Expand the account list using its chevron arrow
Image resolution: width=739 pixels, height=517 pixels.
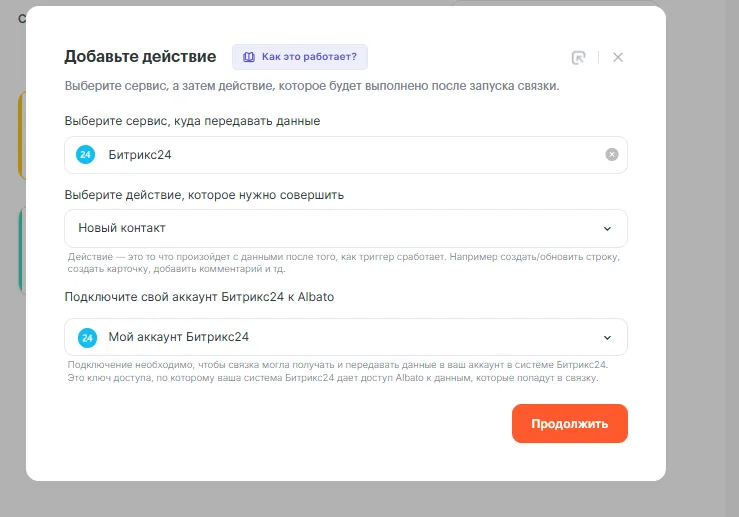click(607, 337)
